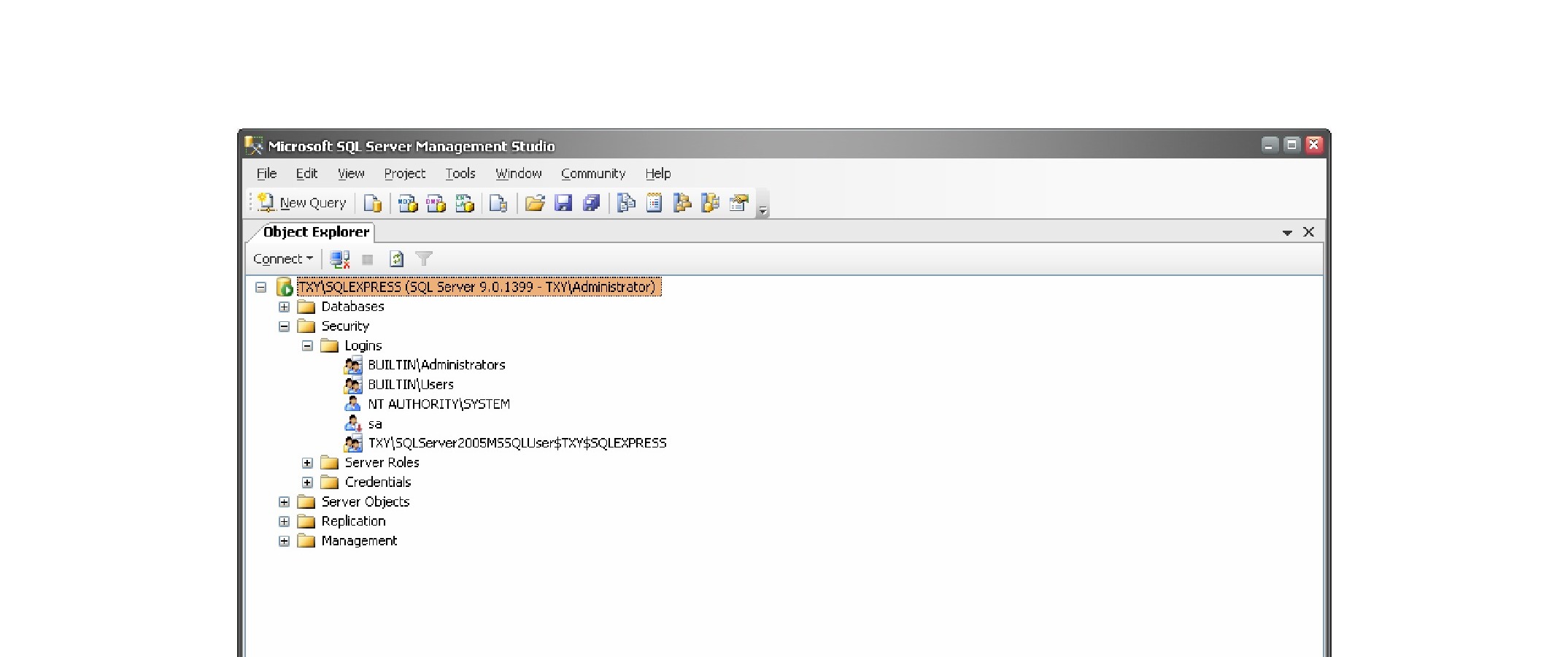
Task: Click the user icon beside sa
Action: coord(353,424)
